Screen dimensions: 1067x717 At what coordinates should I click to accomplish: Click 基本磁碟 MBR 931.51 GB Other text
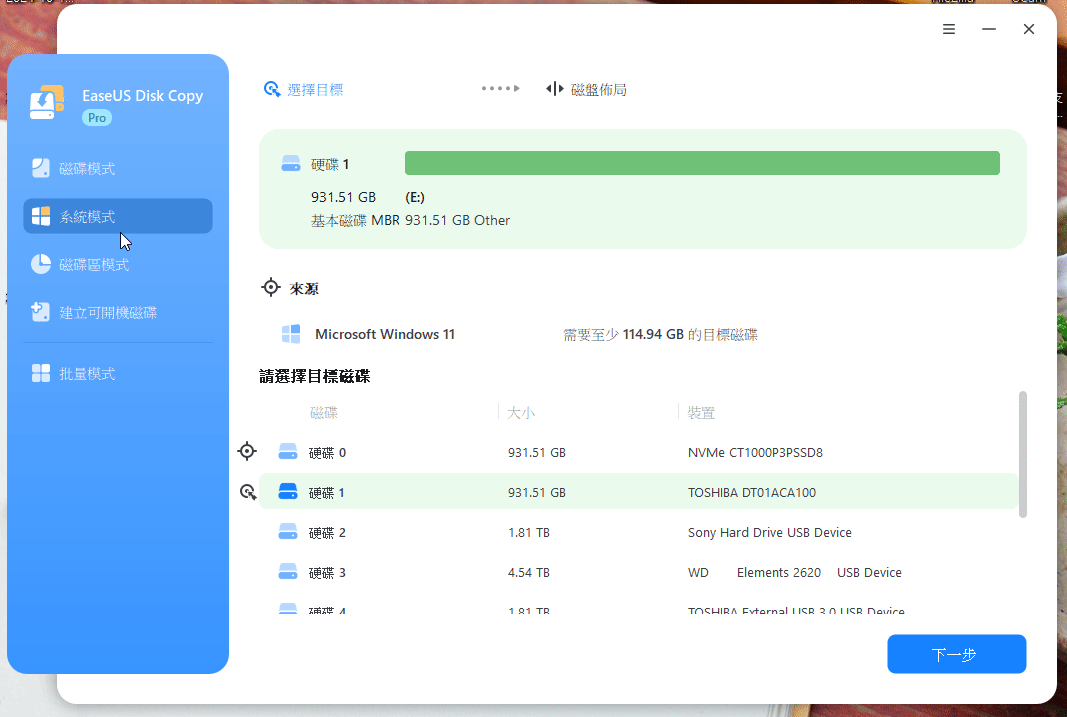coord(410,220)
